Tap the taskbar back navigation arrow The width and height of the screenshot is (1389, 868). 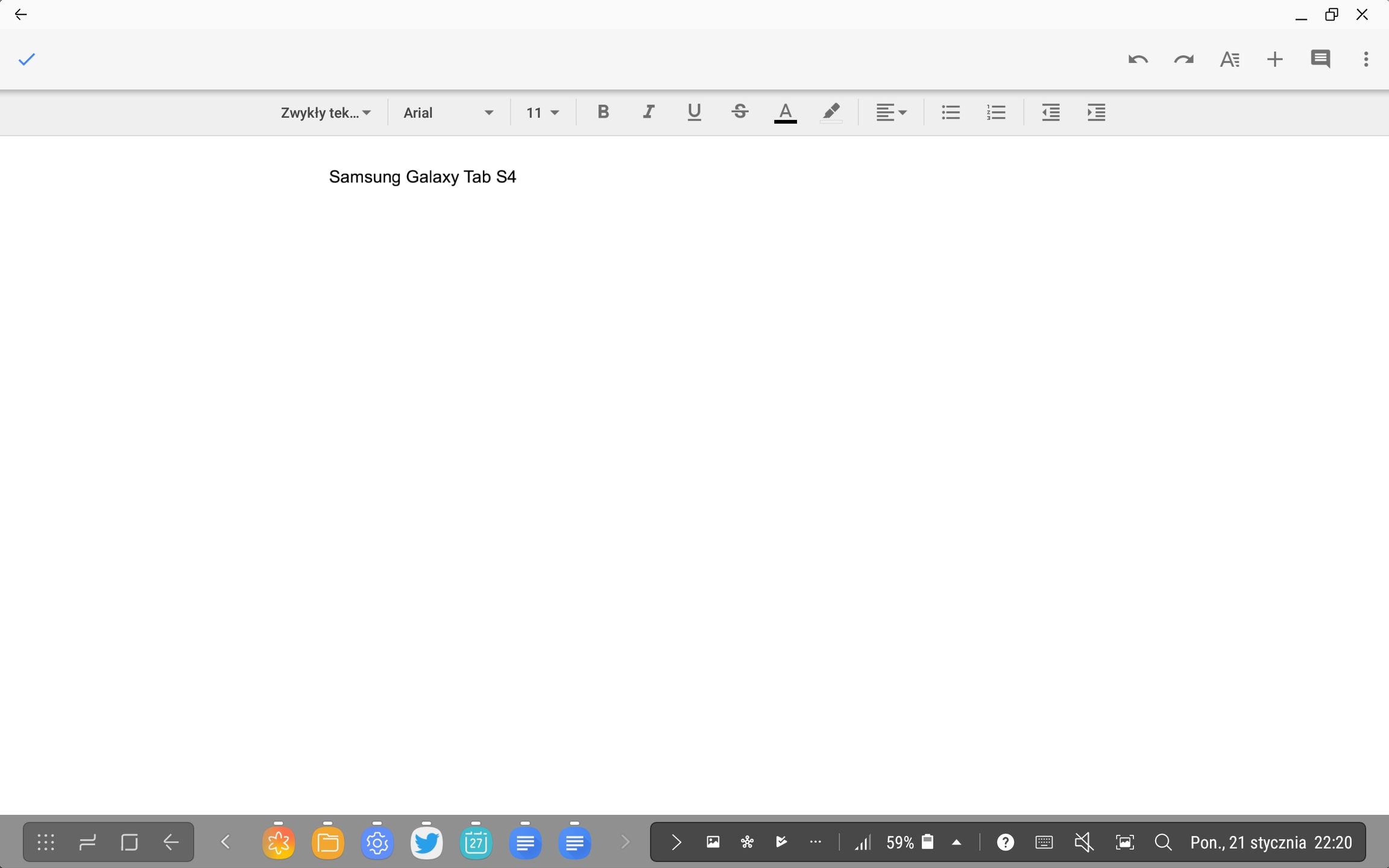171,842
